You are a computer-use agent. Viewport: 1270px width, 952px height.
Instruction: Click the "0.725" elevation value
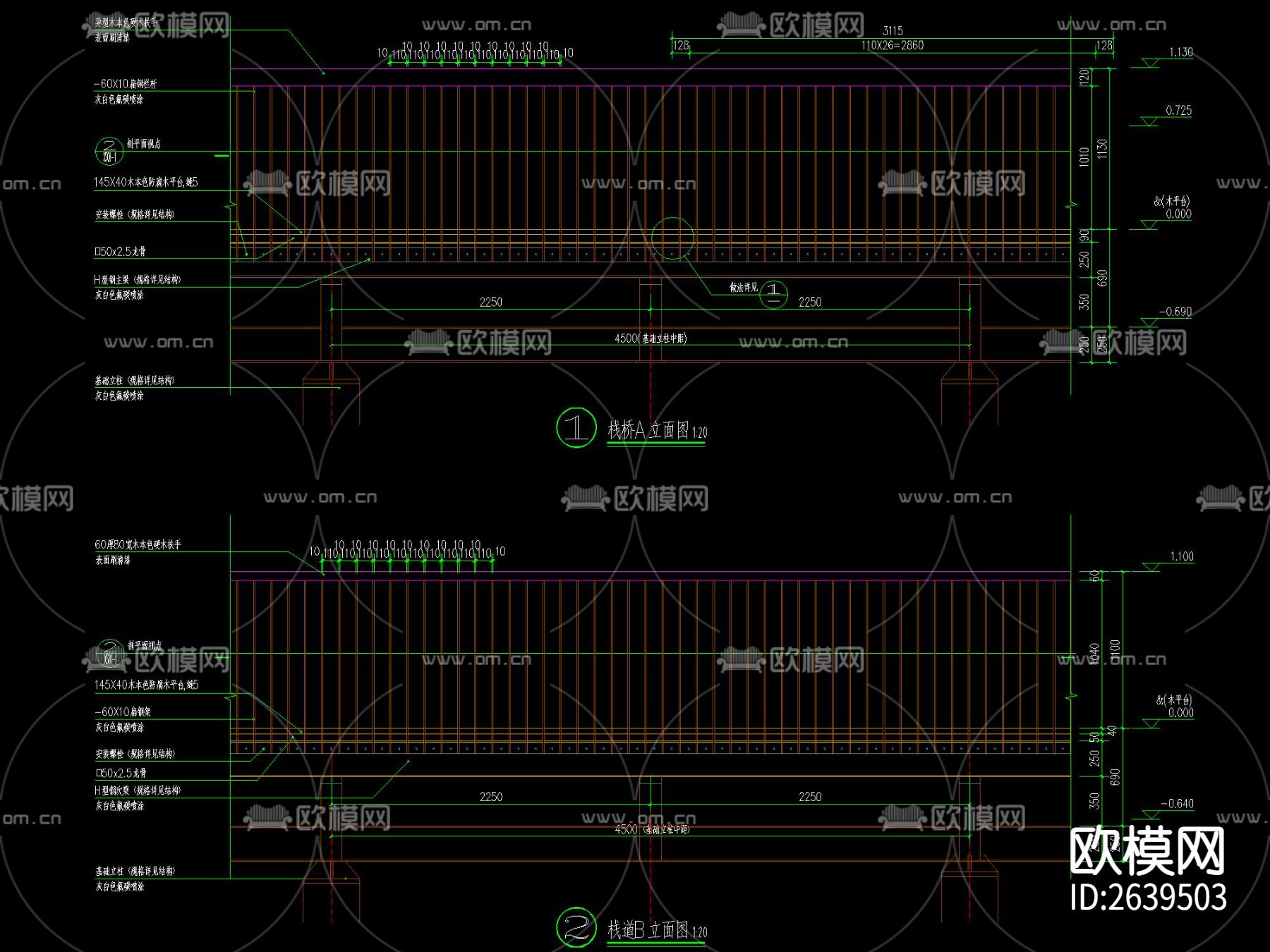click(1178, 111)
